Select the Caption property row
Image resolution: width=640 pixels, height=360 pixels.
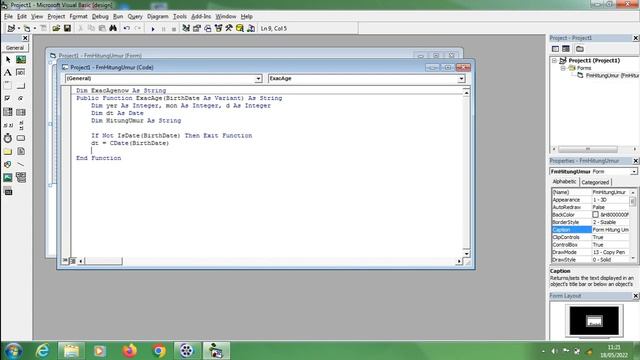(591, 230)
